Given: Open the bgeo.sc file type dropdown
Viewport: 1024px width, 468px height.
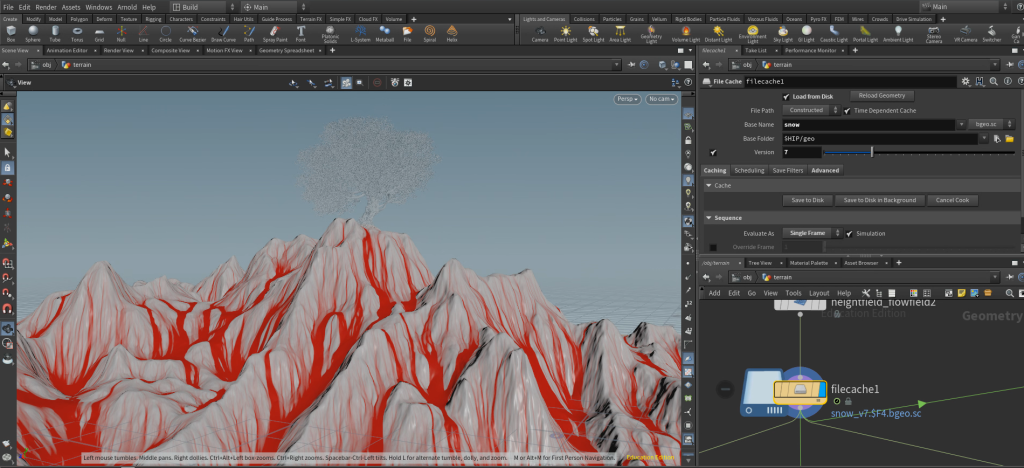Looking at the screenshot, I should (x=991, y=124).
